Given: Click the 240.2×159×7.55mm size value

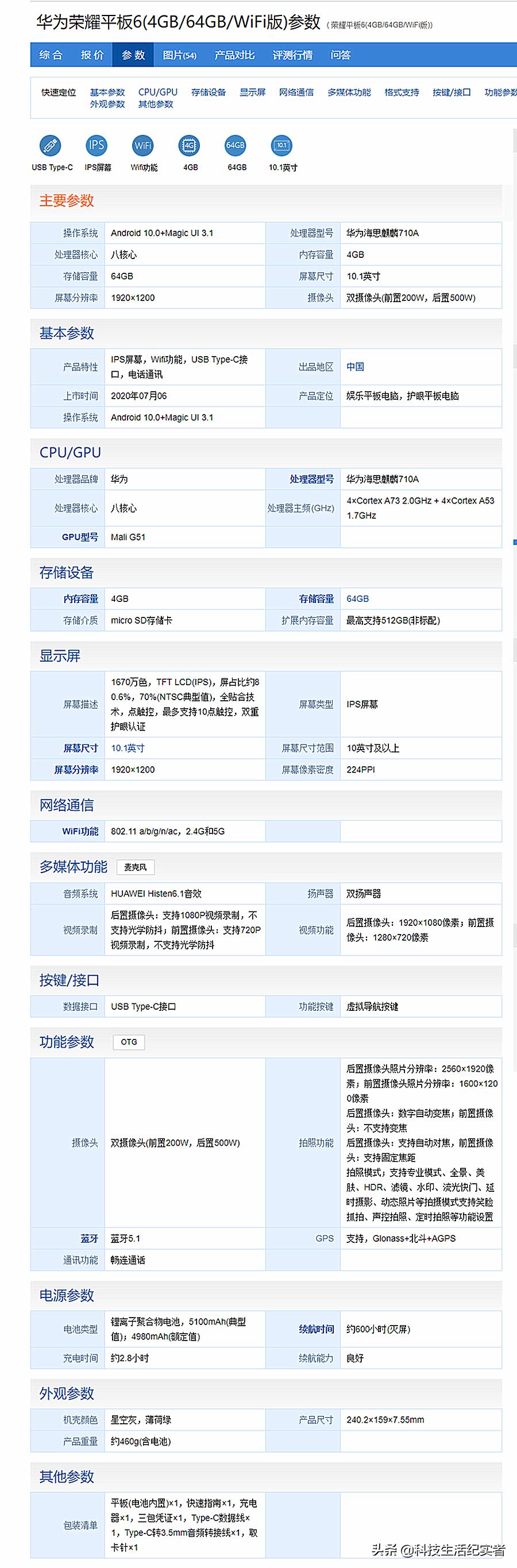Looking at the screenshot, I should coord(385,1420).
